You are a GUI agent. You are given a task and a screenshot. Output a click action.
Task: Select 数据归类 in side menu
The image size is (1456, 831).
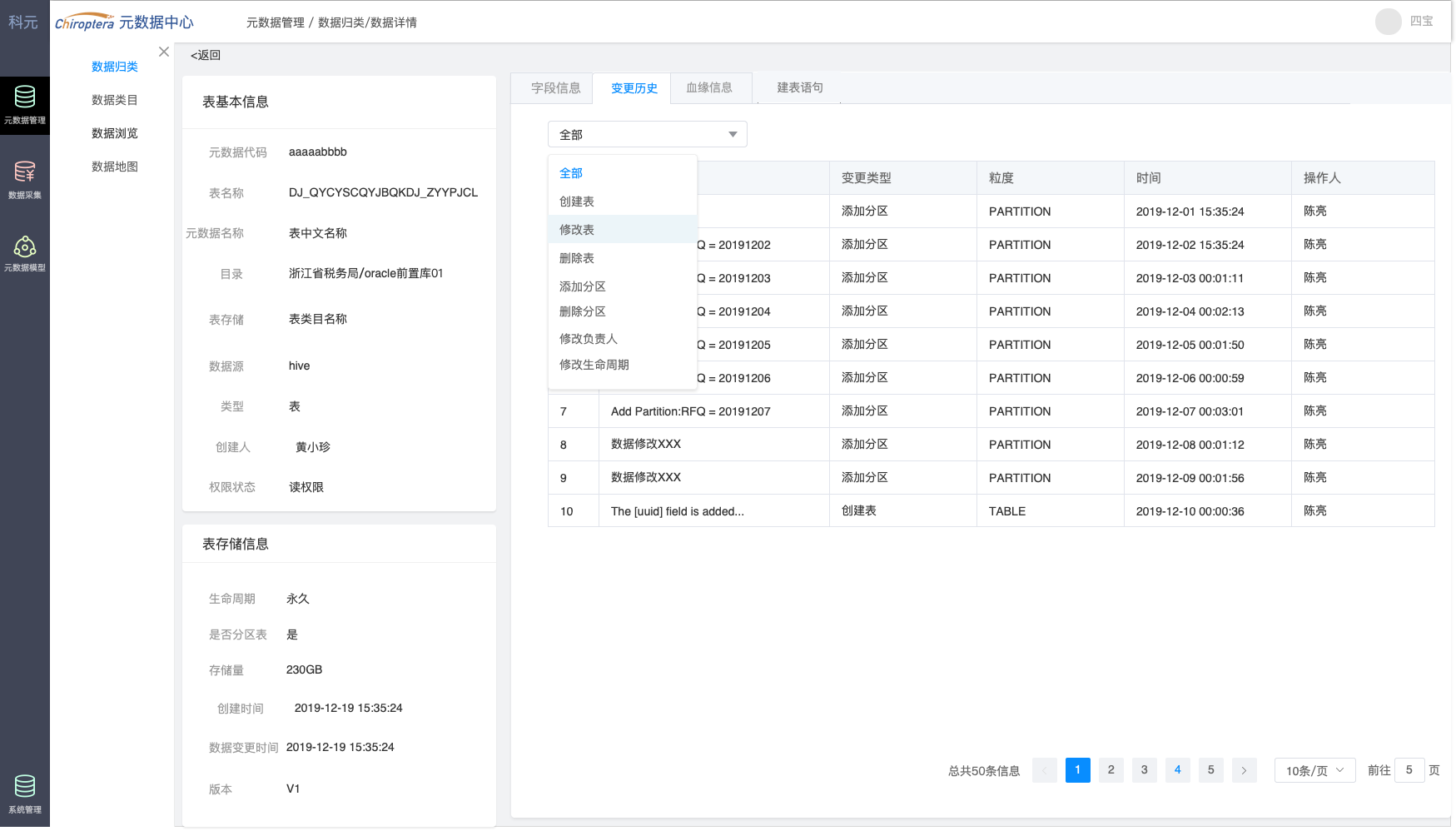click(x=115, y=67)
